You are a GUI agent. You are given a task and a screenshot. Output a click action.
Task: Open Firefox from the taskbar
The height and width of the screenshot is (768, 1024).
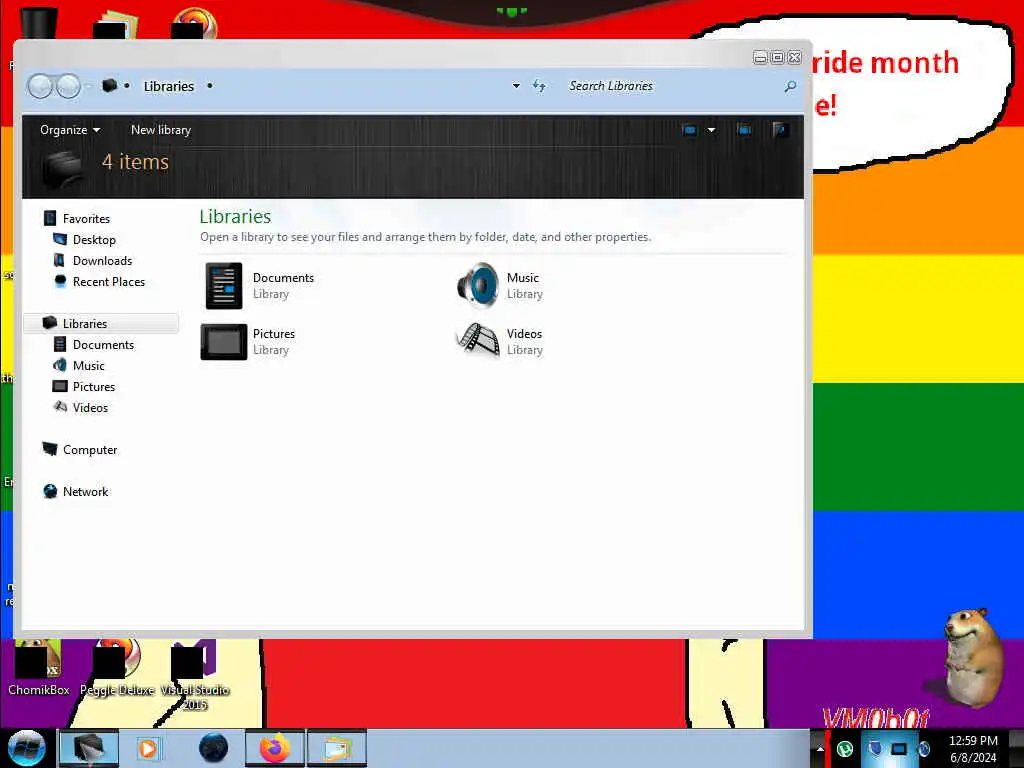click(275, 748)
